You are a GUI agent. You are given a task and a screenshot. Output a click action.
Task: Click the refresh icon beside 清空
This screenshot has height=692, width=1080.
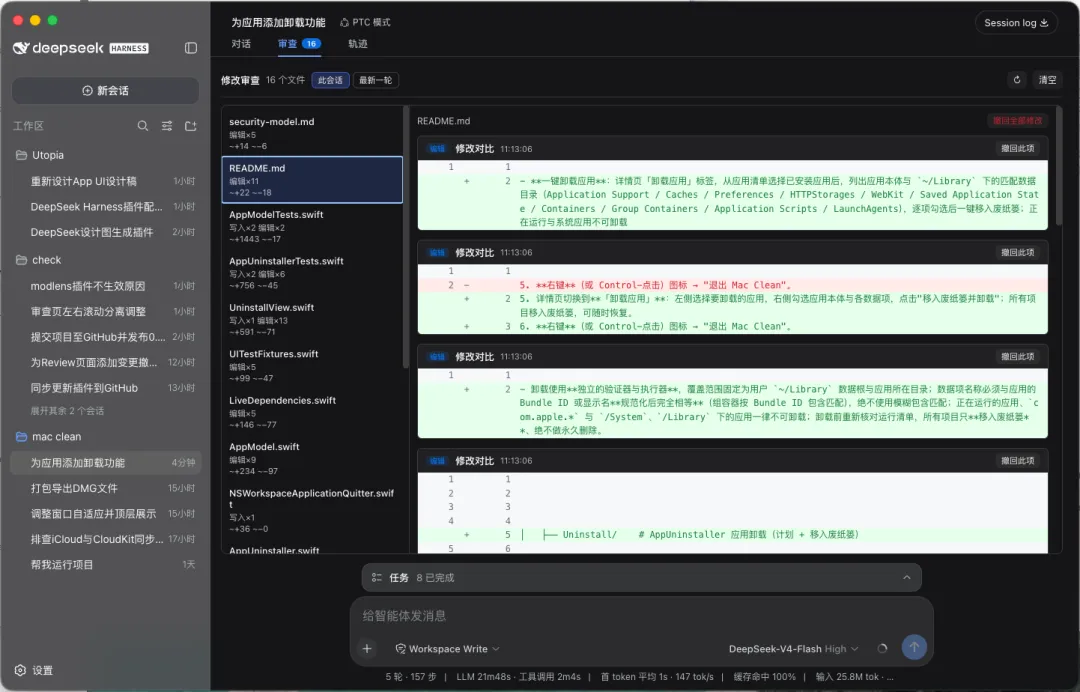(1017, 80)
